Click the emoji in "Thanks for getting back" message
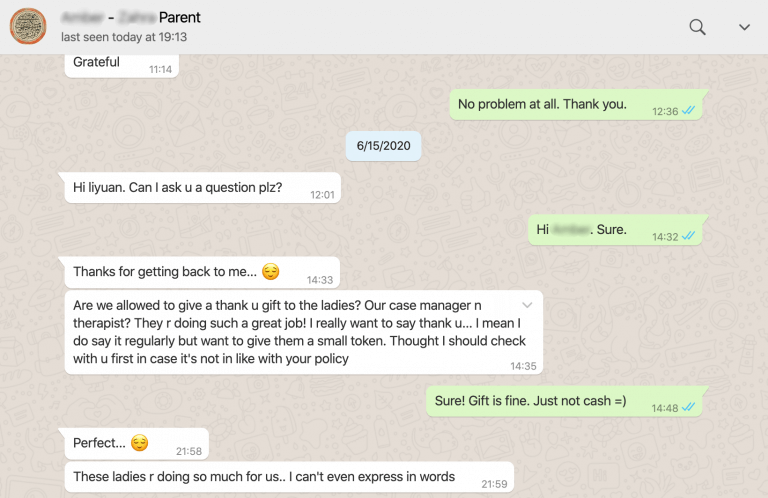Screen dimensions: 768x498 pos(270,271)
